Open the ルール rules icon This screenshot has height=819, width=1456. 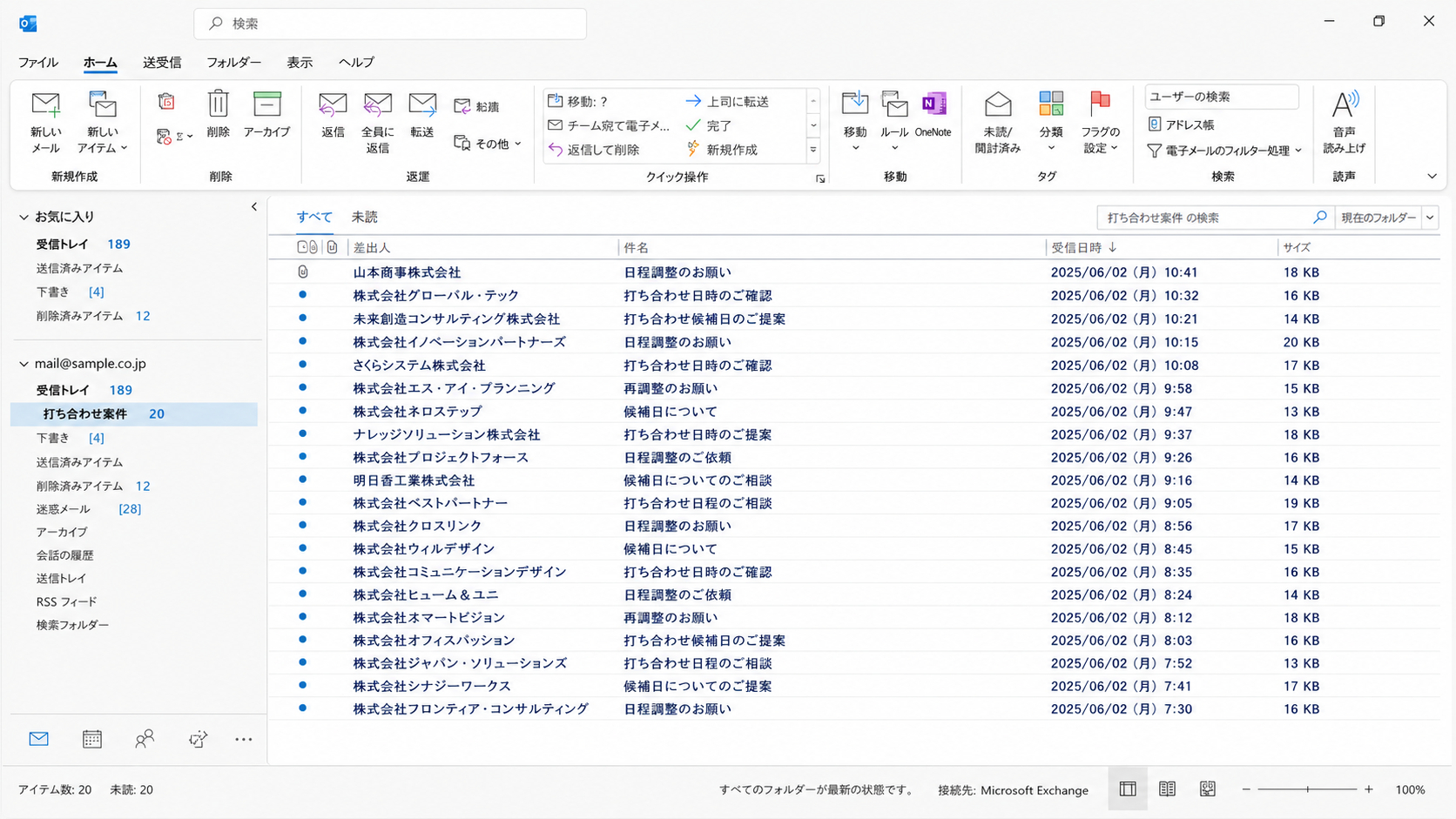click(x=894, y=104)
